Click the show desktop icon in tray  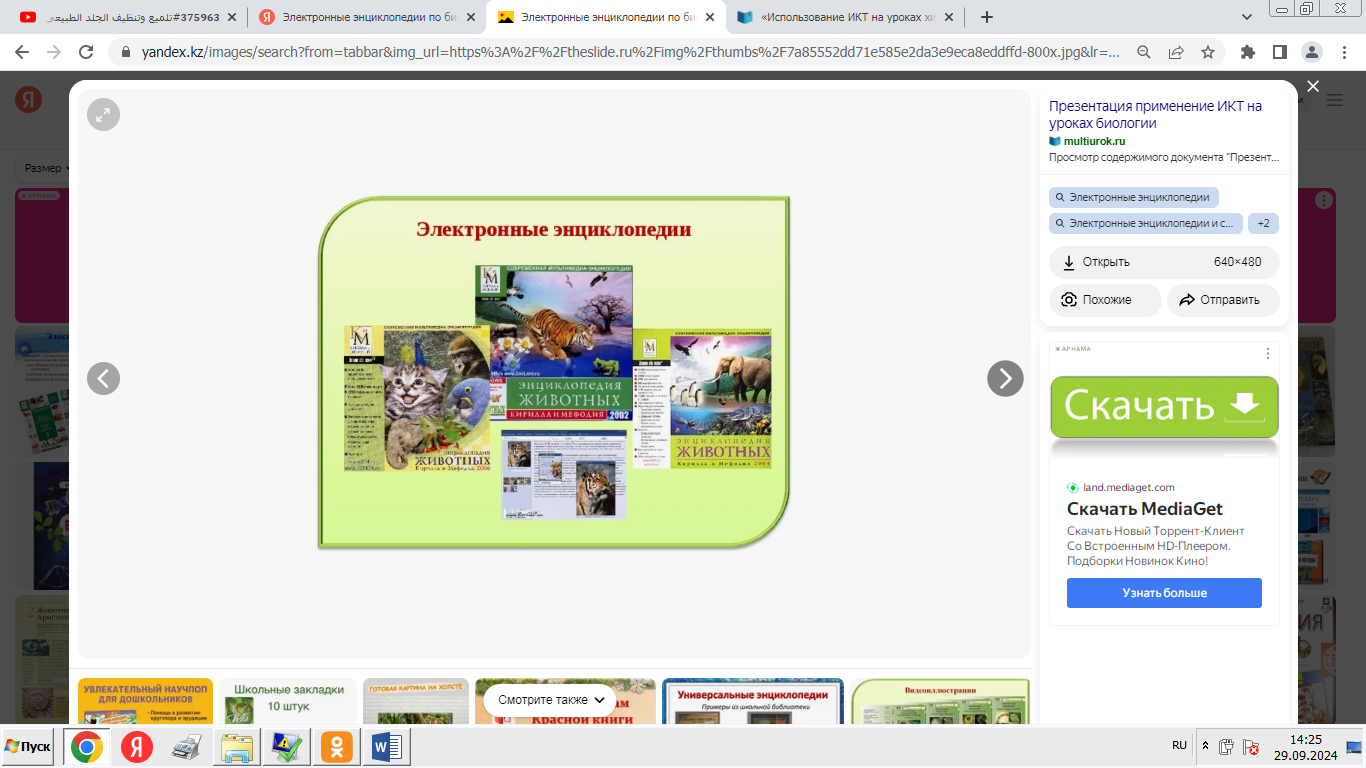[1354, 747]
